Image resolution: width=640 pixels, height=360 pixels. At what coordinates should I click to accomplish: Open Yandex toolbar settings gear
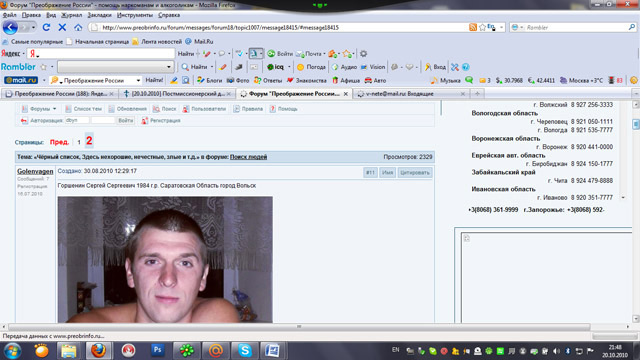click(x=363, y=53)
